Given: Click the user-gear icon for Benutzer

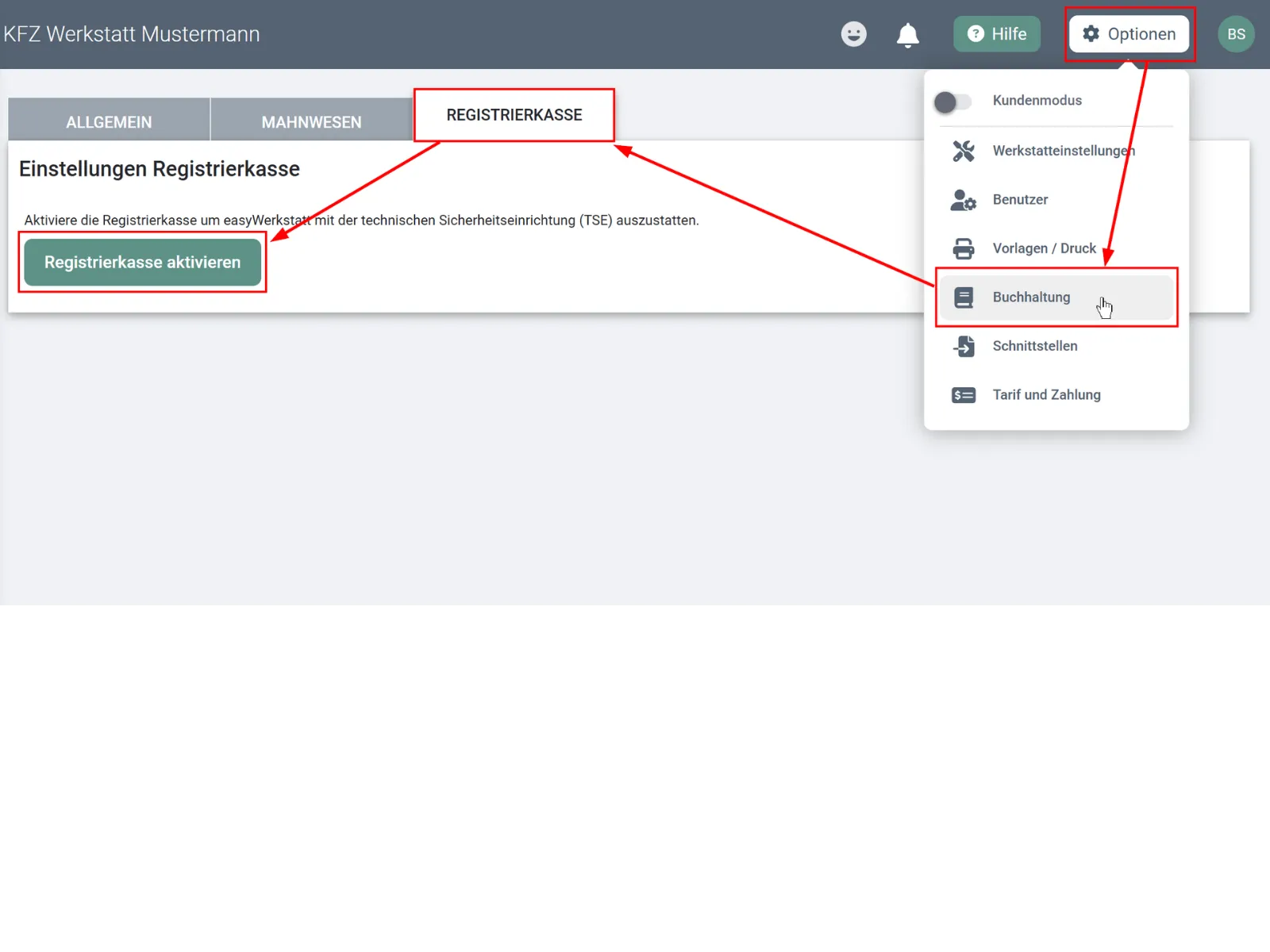Looking at the screenshot, I should (963, 200).
